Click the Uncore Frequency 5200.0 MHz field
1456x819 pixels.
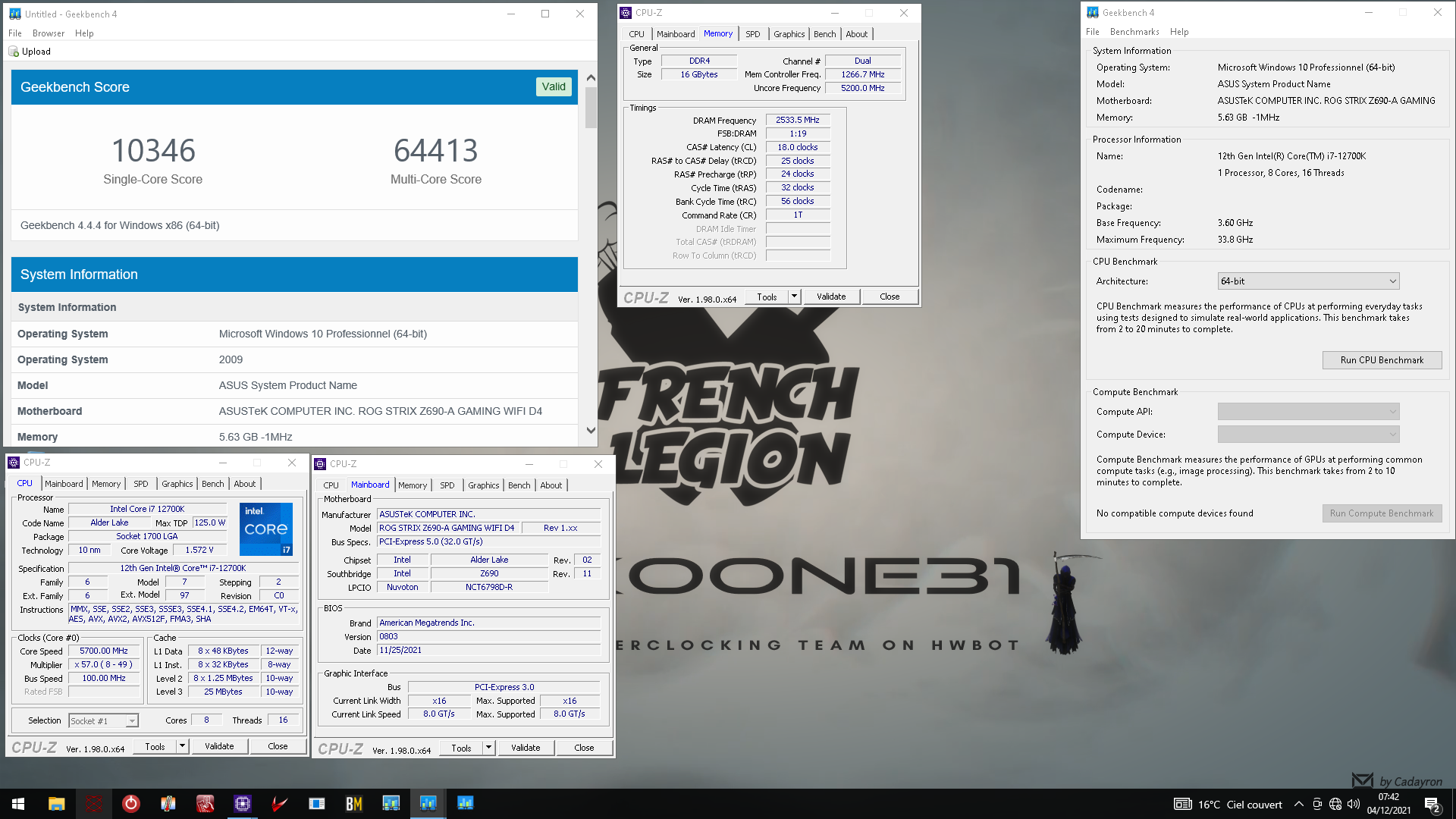coord(863,88)
